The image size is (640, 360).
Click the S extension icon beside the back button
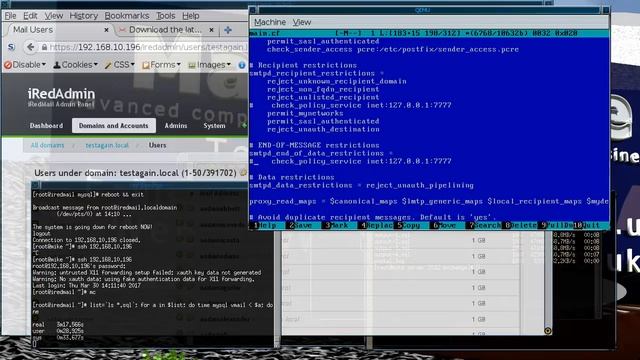click(11, 47)
